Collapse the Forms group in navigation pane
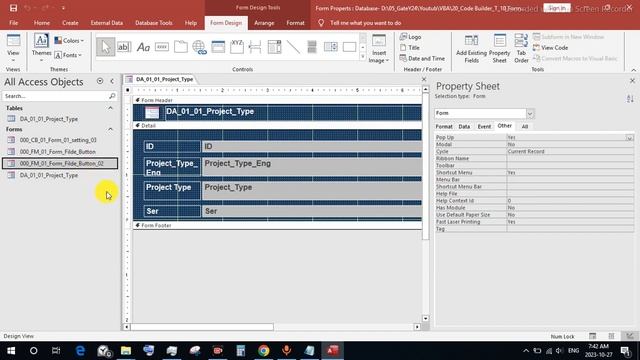640x360 pixels. 110,129
